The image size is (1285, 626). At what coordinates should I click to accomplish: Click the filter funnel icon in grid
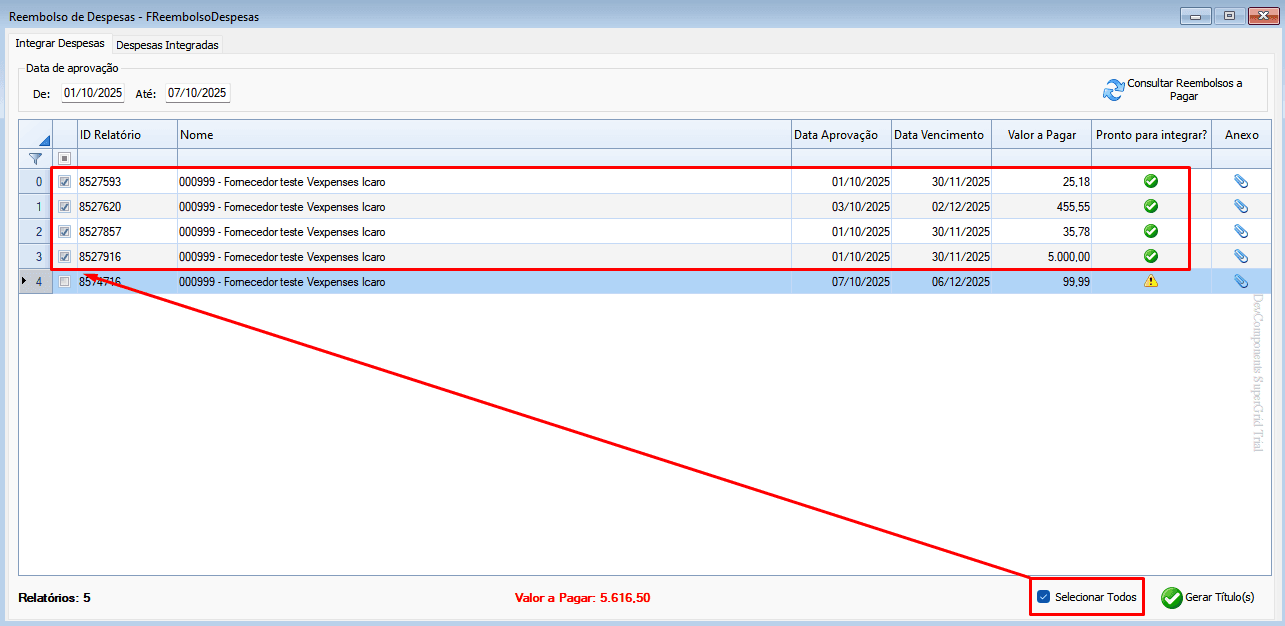click(35, 158)
